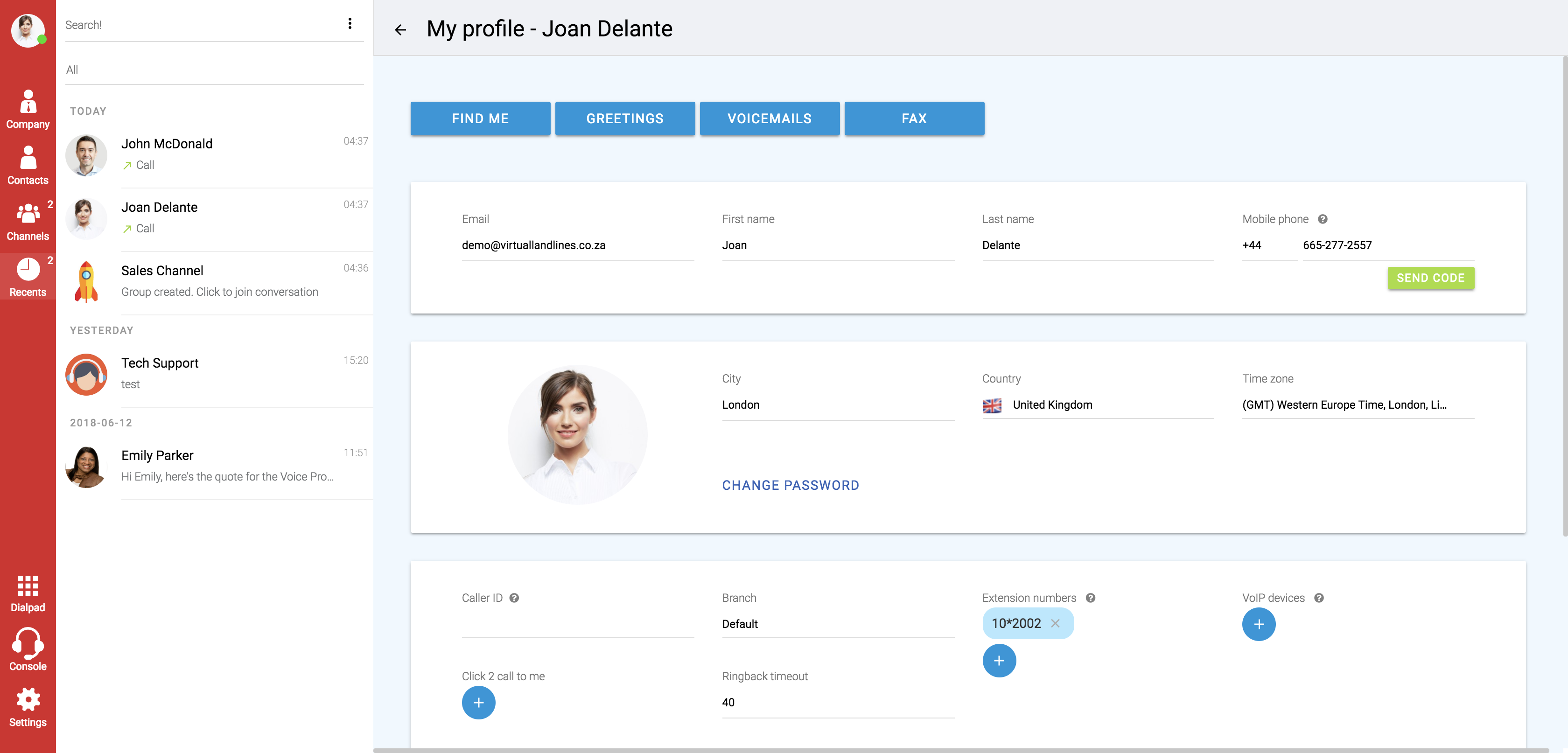Open three-dot menu beside search

[350, 24]
